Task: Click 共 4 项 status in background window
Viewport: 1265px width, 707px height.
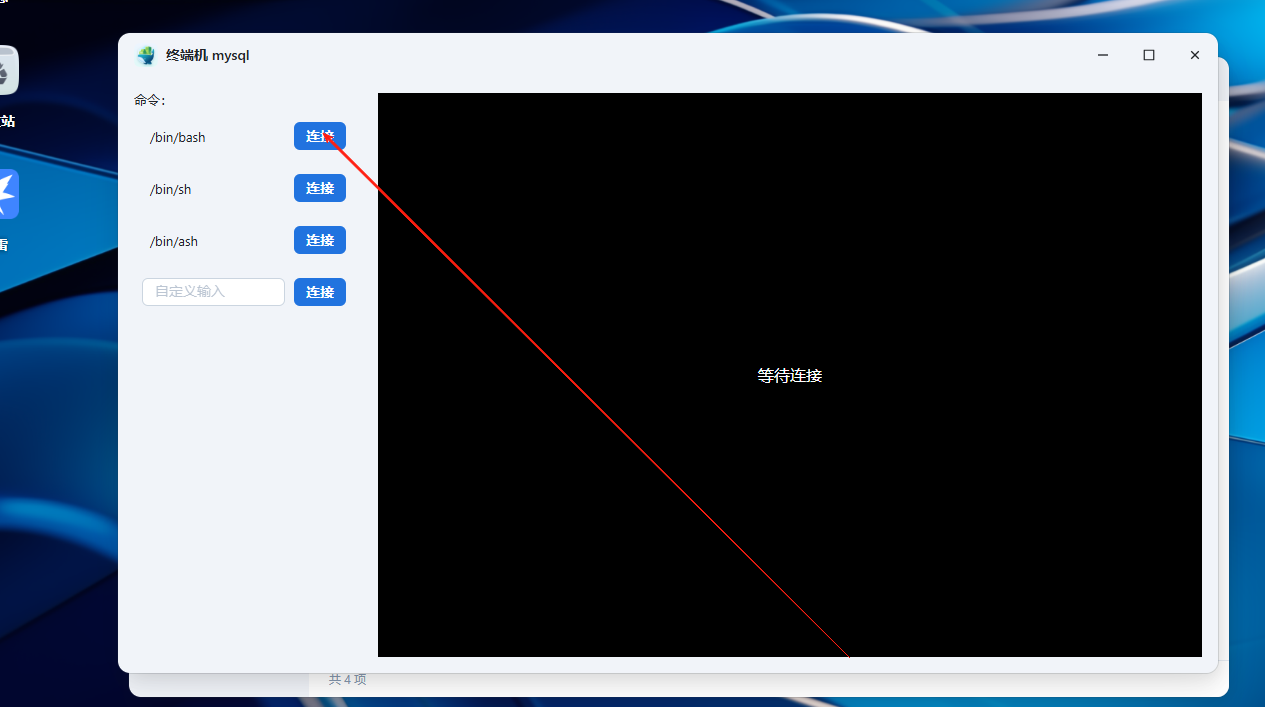Action: click(348, 680)
